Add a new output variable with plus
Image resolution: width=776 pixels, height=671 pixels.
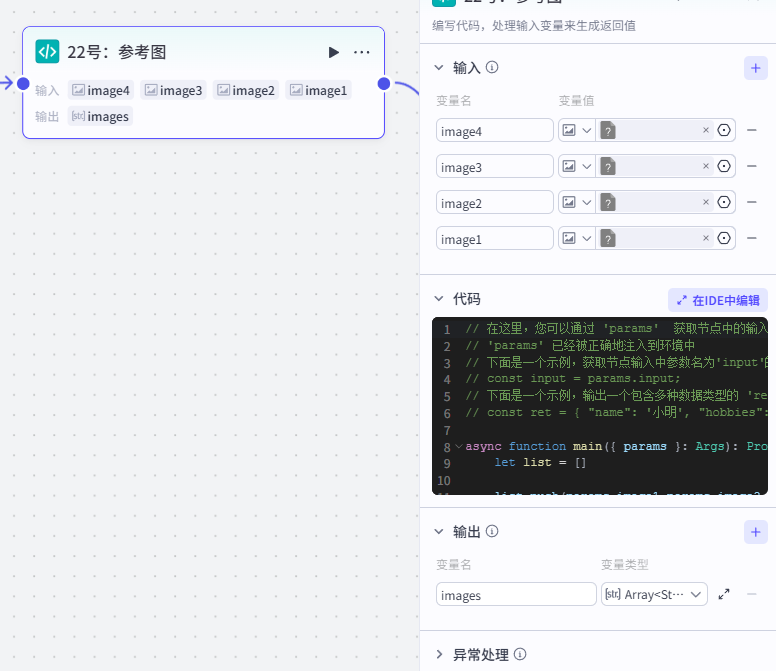pyautogui.click(x=755, y=532)
